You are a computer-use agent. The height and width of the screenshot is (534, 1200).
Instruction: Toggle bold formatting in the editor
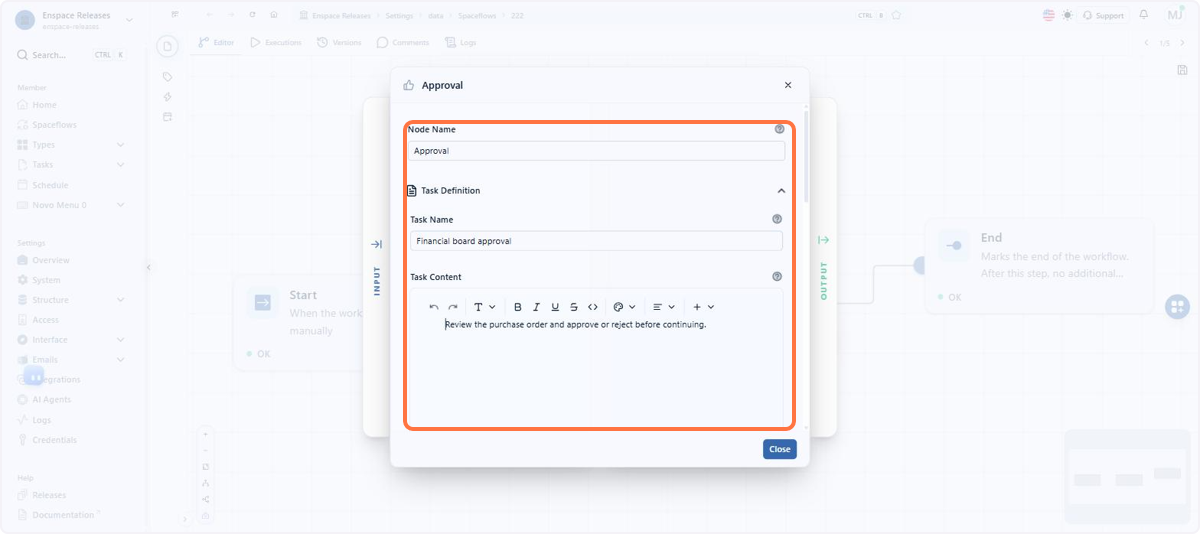click(518, 307)
